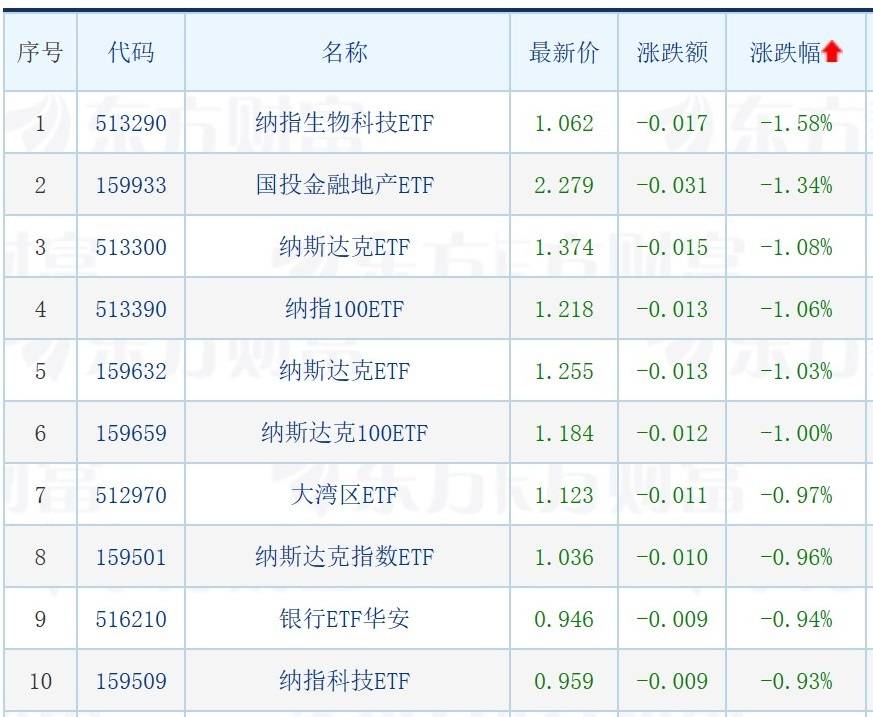Click fund code 513300
873x717 pixels.
click(131, 248)
